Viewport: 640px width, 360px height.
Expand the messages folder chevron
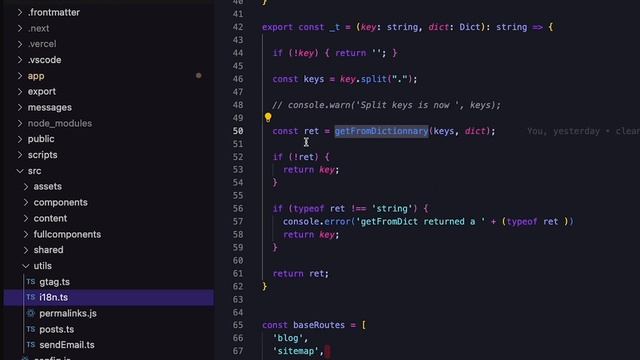(20, 107)
